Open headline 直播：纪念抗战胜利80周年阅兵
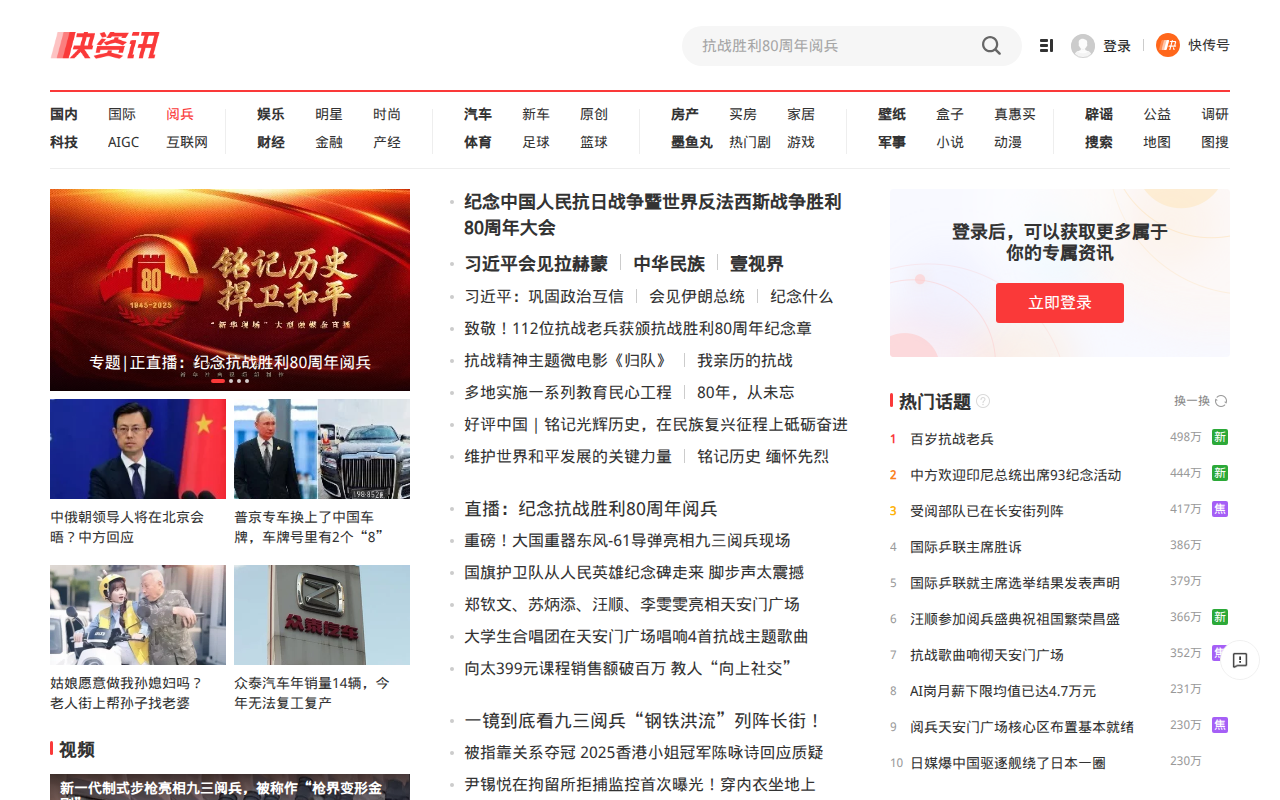 [591, 508]
